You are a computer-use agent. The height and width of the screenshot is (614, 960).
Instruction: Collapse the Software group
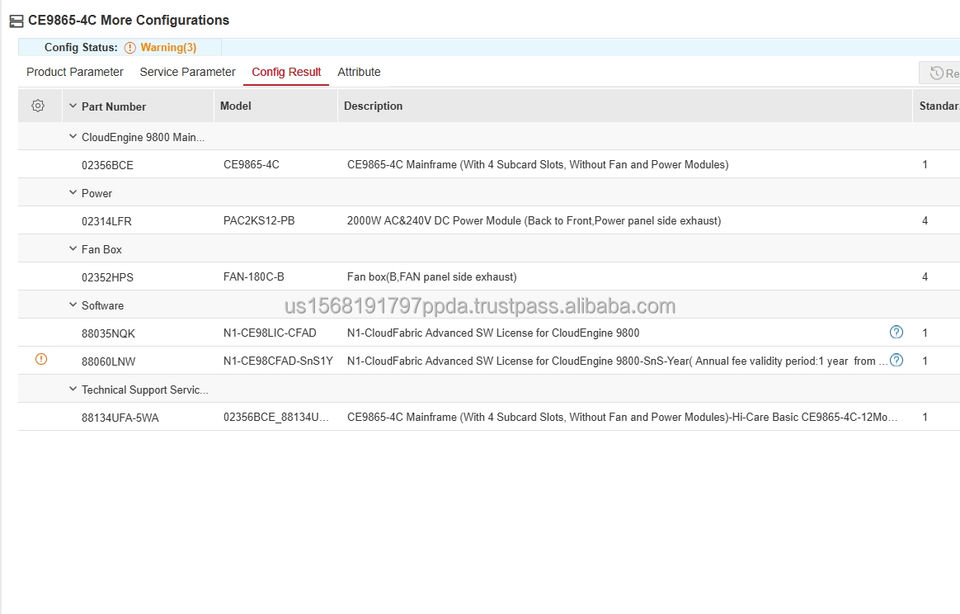(x=73, y=305)
